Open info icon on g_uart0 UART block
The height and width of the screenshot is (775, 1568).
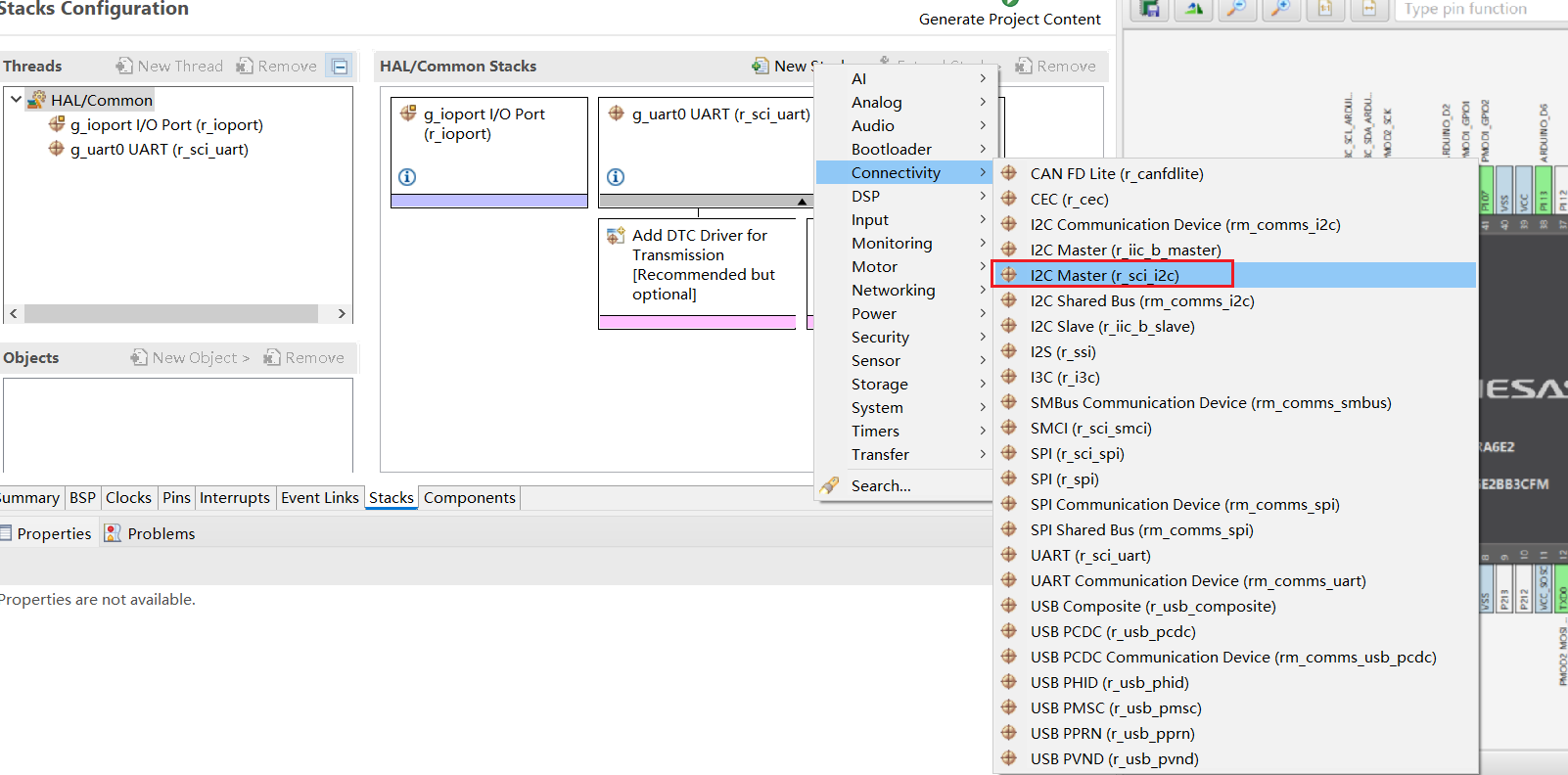[x=616, y=177]
